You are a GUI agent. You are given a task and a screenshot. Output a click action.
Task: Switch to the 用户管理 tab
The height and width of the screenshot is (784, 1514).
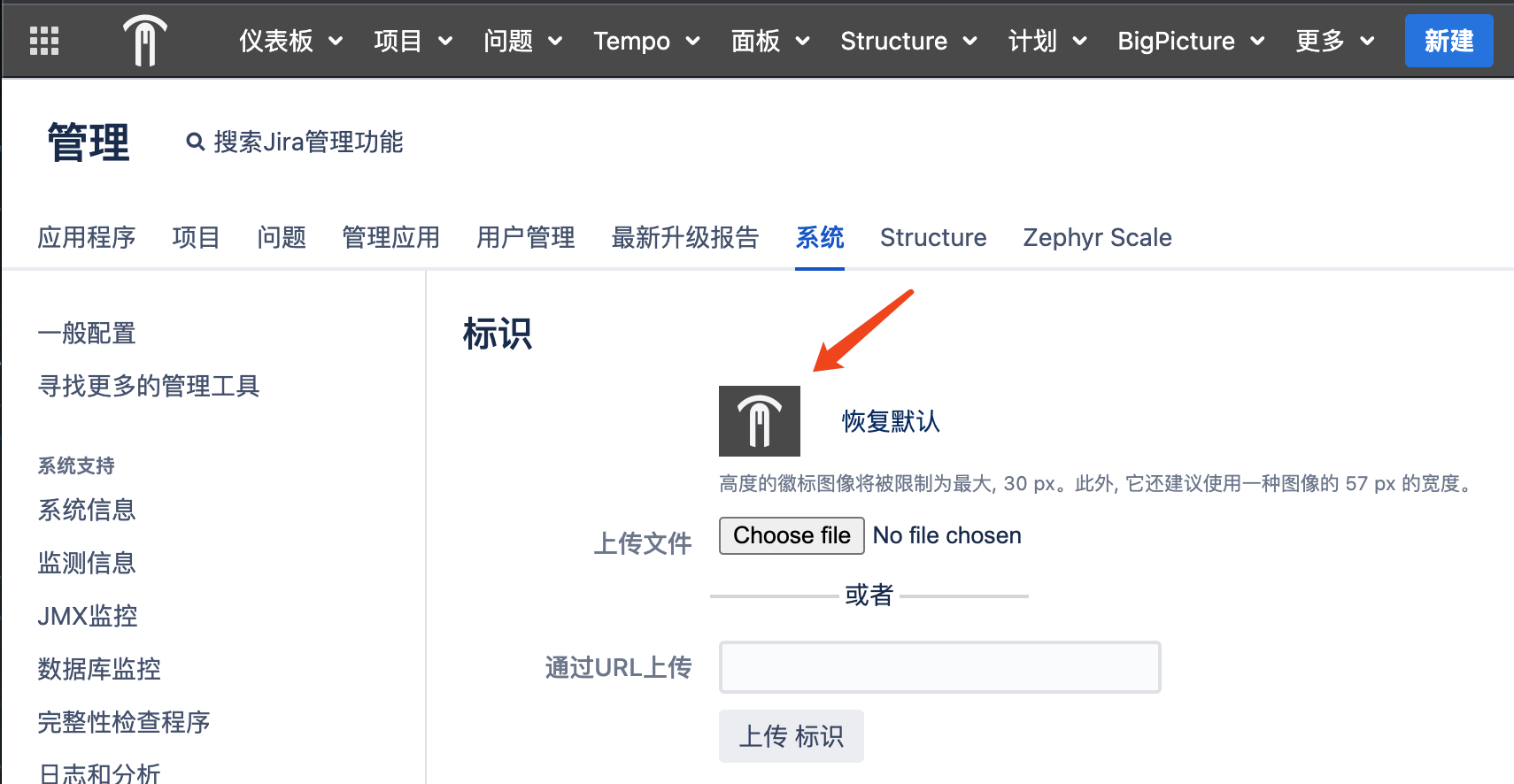(526, 237)
